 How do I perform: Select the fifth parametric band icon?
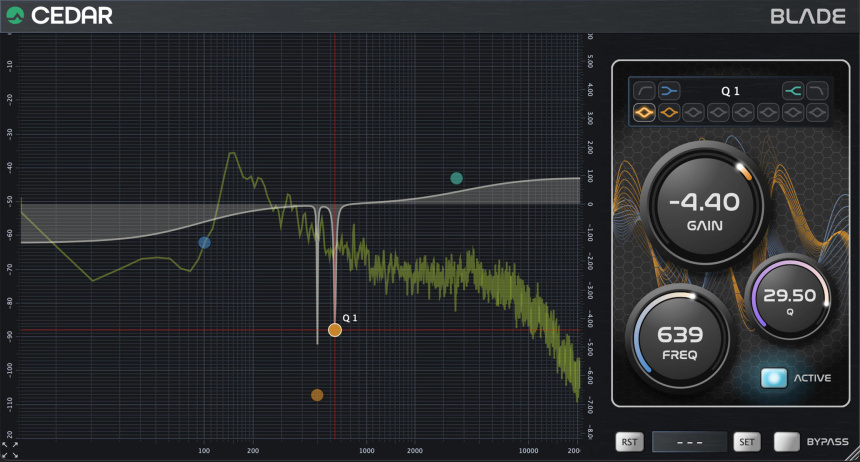743,113
